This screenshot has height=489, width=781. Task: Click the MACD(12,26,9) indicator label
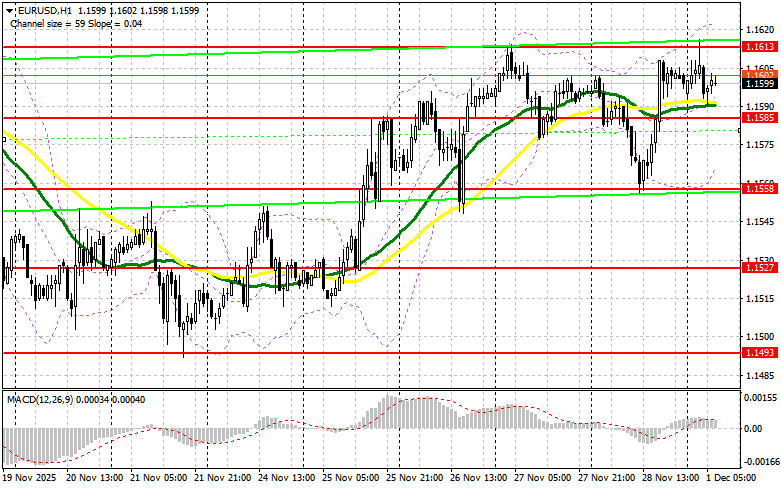click(x=41, y=400)
